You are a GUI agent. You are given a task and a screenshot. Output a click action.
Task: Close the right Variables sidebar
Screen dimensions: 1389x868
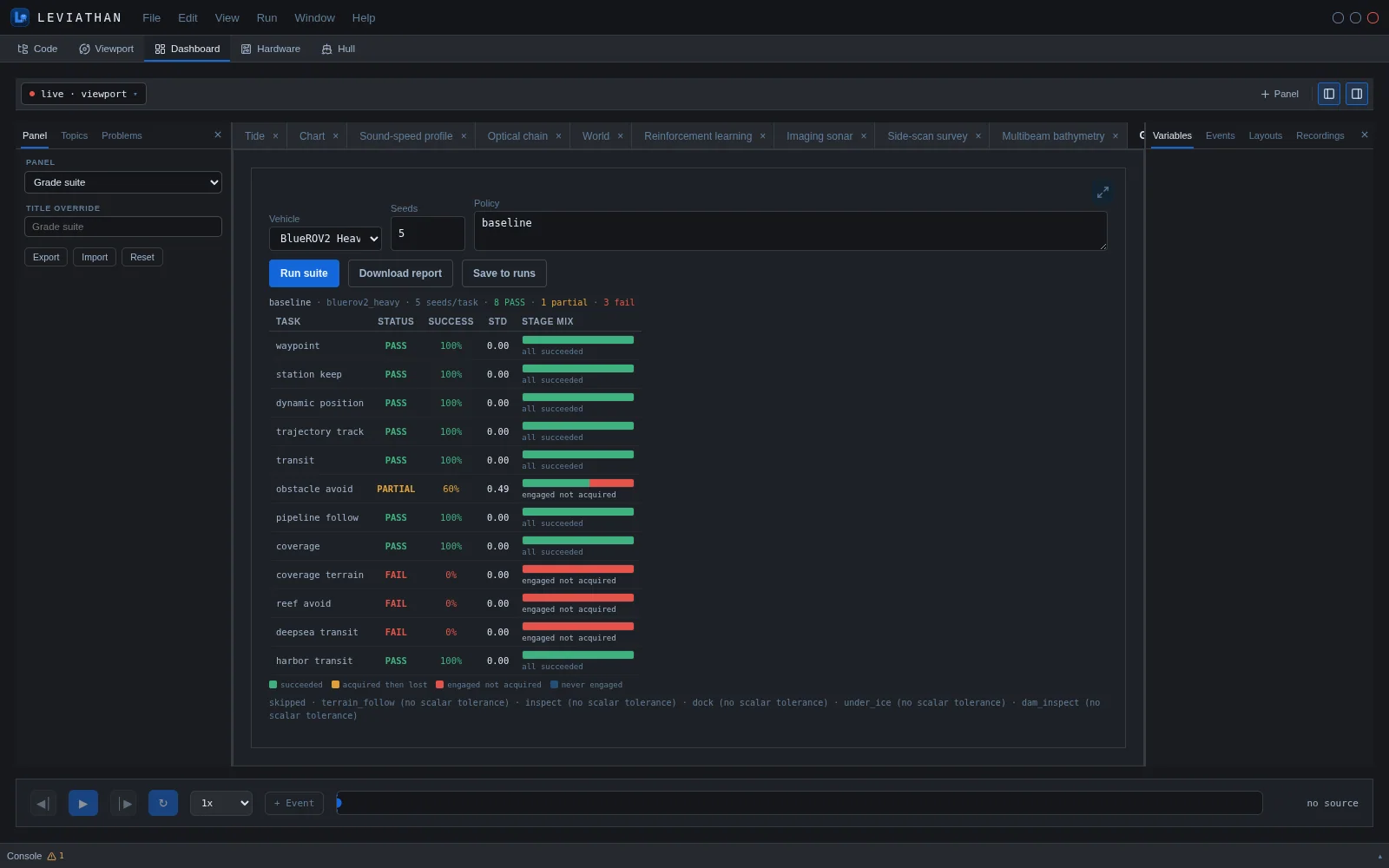click(x=1365, y=135)
